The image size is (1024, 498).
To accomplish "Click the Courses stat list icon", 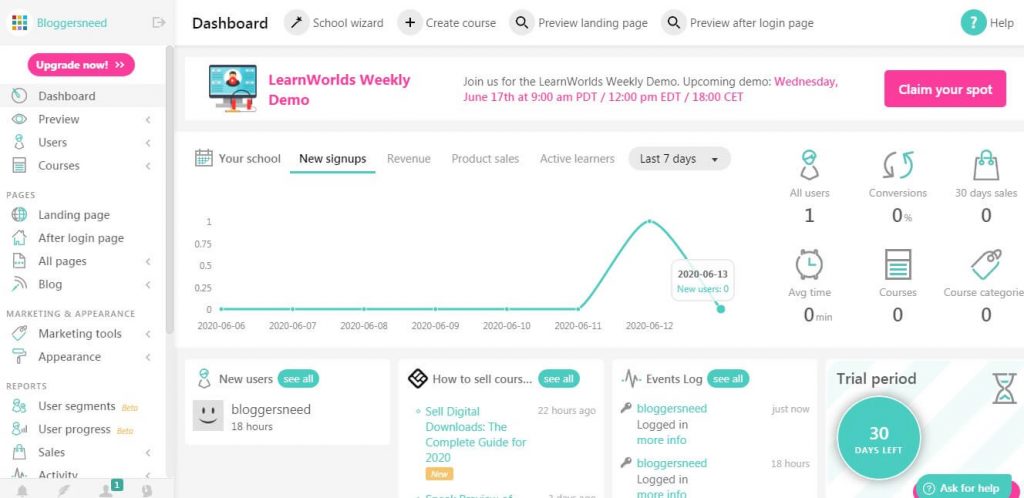I will point(898,264).
